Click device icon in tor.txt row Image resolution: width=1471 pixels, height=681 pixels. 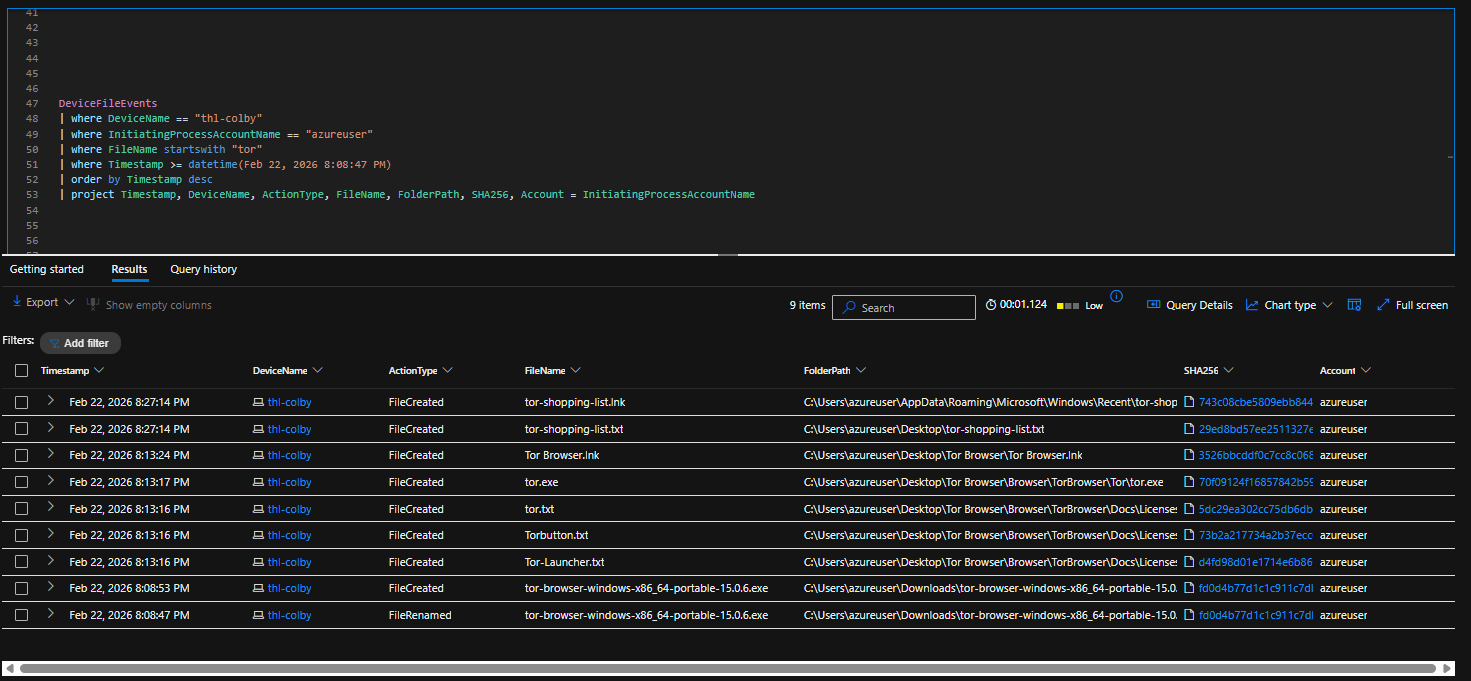258,509
